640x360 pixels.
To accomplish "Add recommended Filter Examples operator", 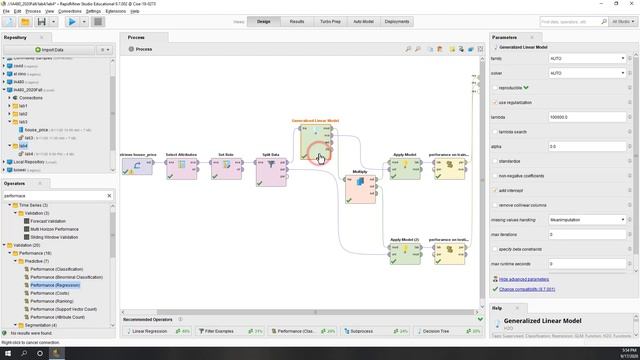I will (x=230, y=331).
